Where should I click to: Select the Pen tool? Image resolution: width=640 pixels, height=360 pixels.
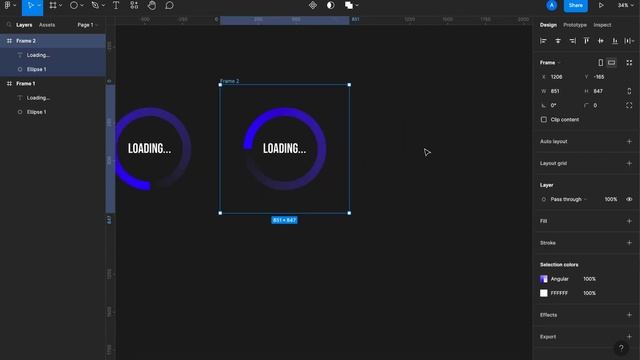(x=95, y=5)
